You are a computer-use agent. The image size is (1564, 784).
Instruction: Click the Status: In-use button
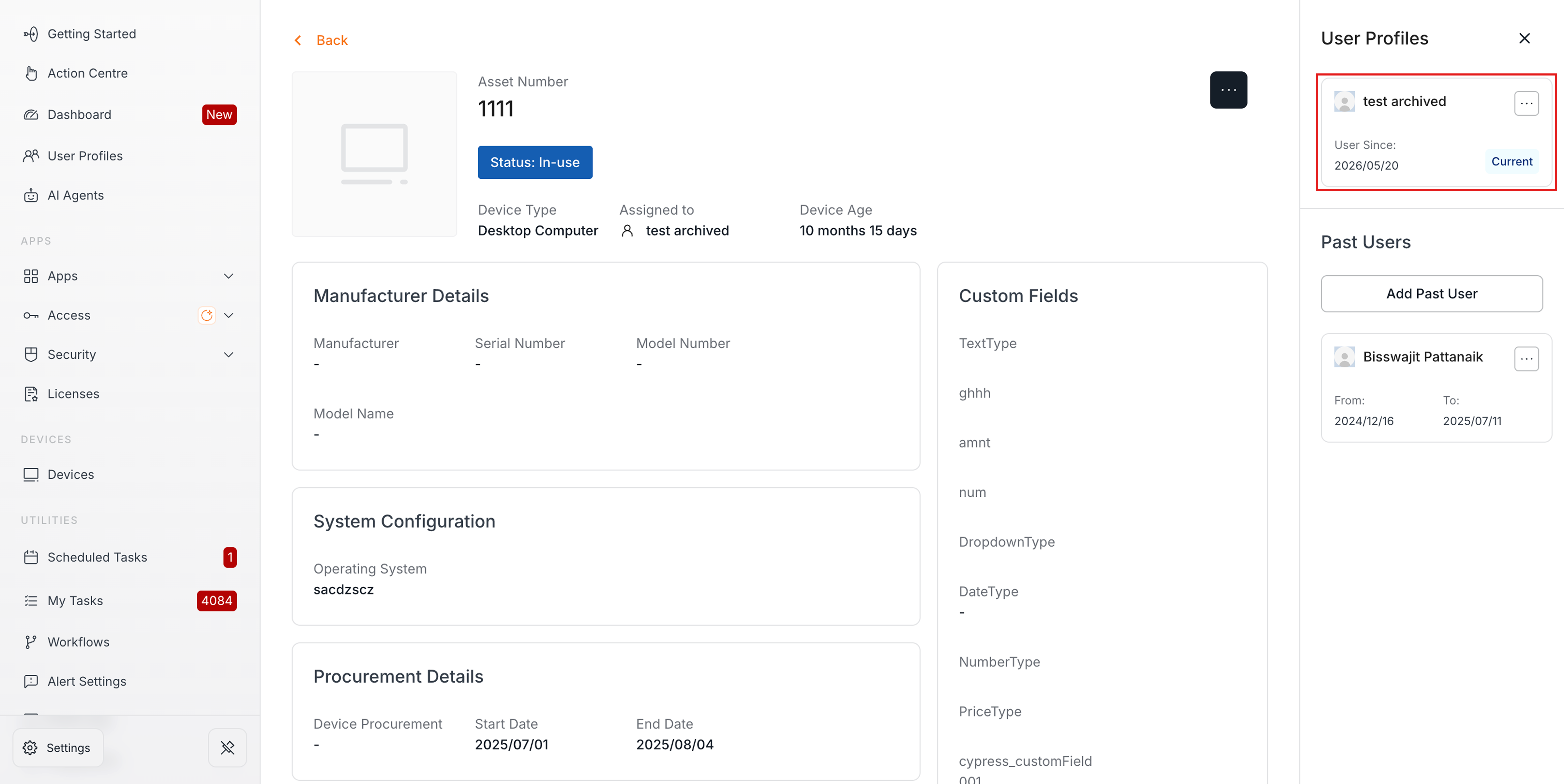tap(535, 163)
